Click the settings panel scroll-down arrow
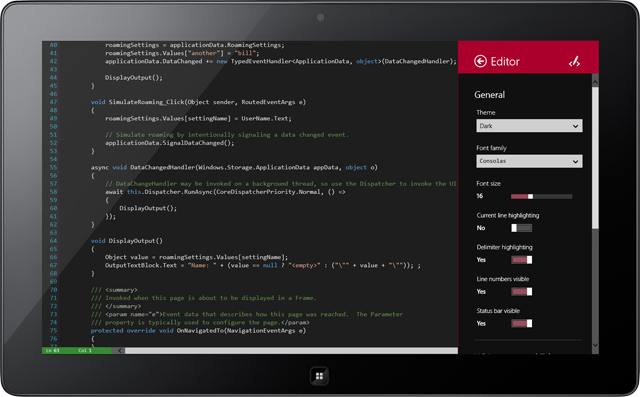This screenshot has width=640, height=397. (x=595, y=345)
